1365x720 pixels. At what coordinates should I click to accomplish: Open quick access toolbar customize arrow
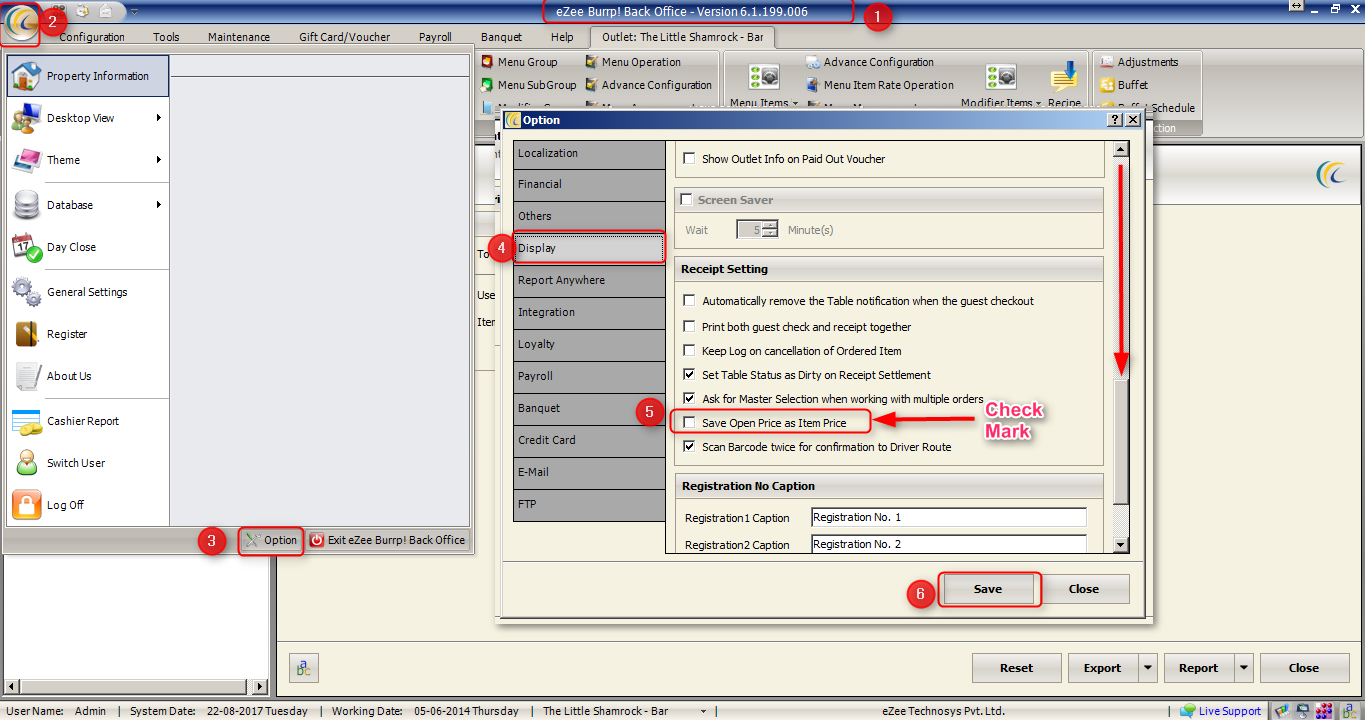pos(134,11)
